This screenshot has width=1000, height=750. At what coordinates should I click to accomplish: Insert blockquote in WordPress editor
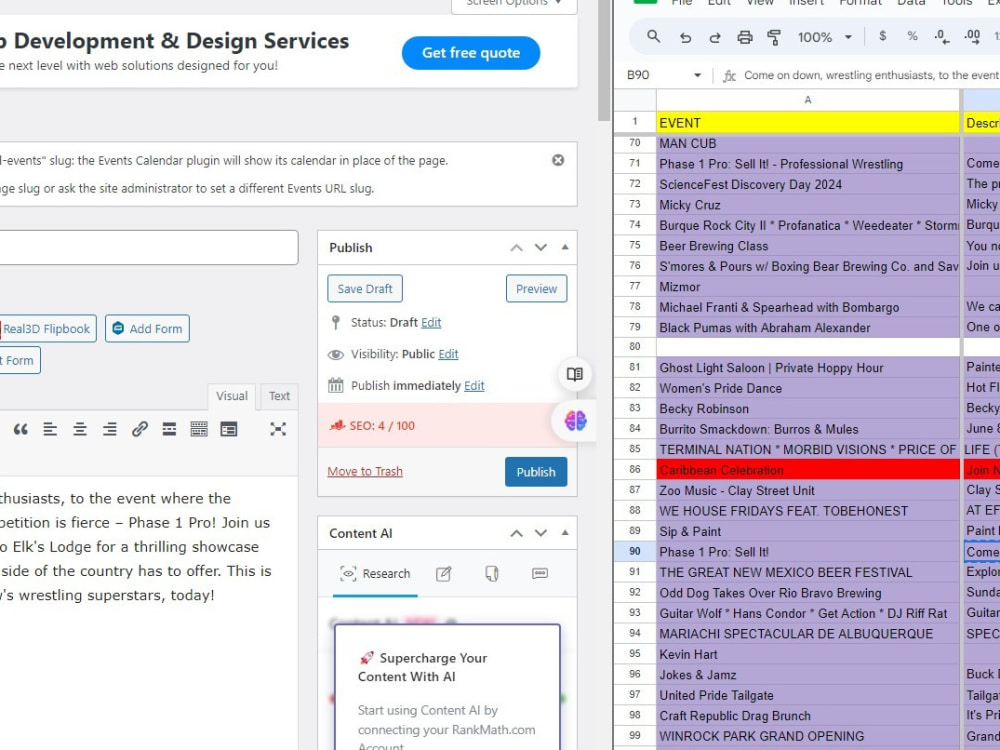click(20, 429)
